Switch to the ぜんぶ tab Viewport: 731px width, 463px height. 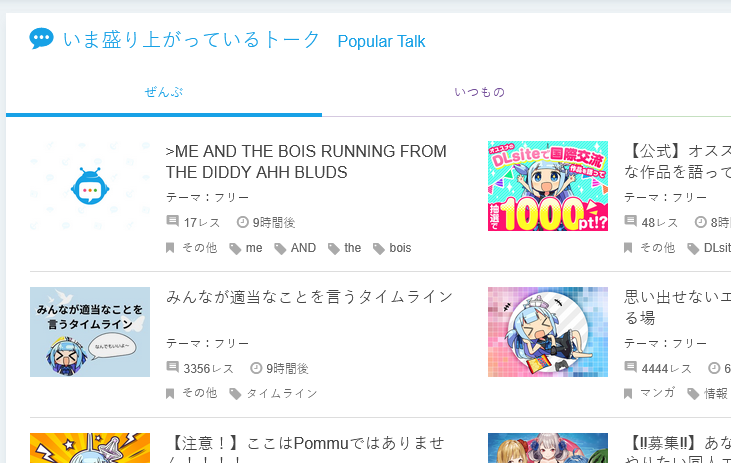163,93
